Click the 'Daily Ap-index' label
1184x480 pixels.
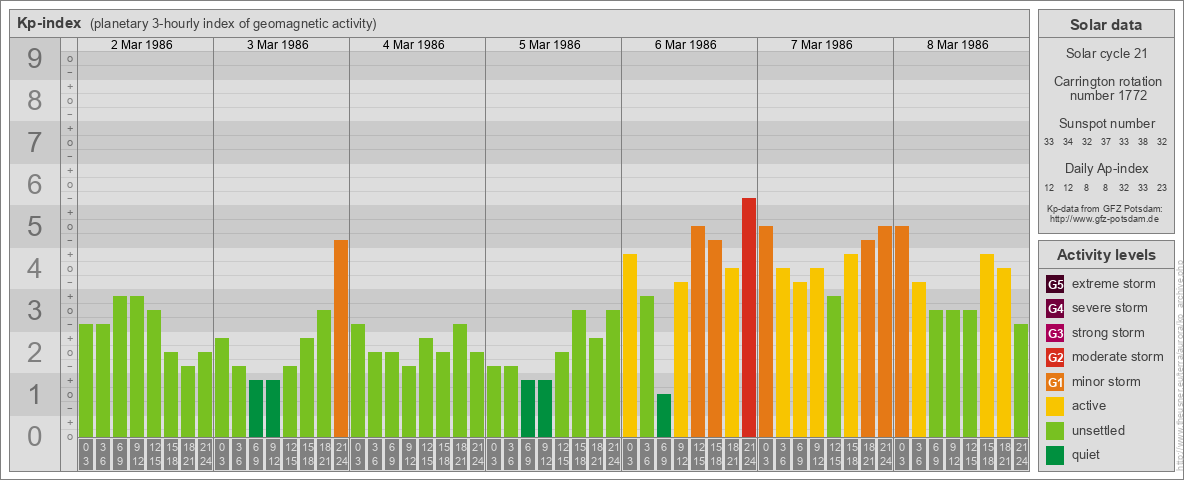[x=1106, y=168]
